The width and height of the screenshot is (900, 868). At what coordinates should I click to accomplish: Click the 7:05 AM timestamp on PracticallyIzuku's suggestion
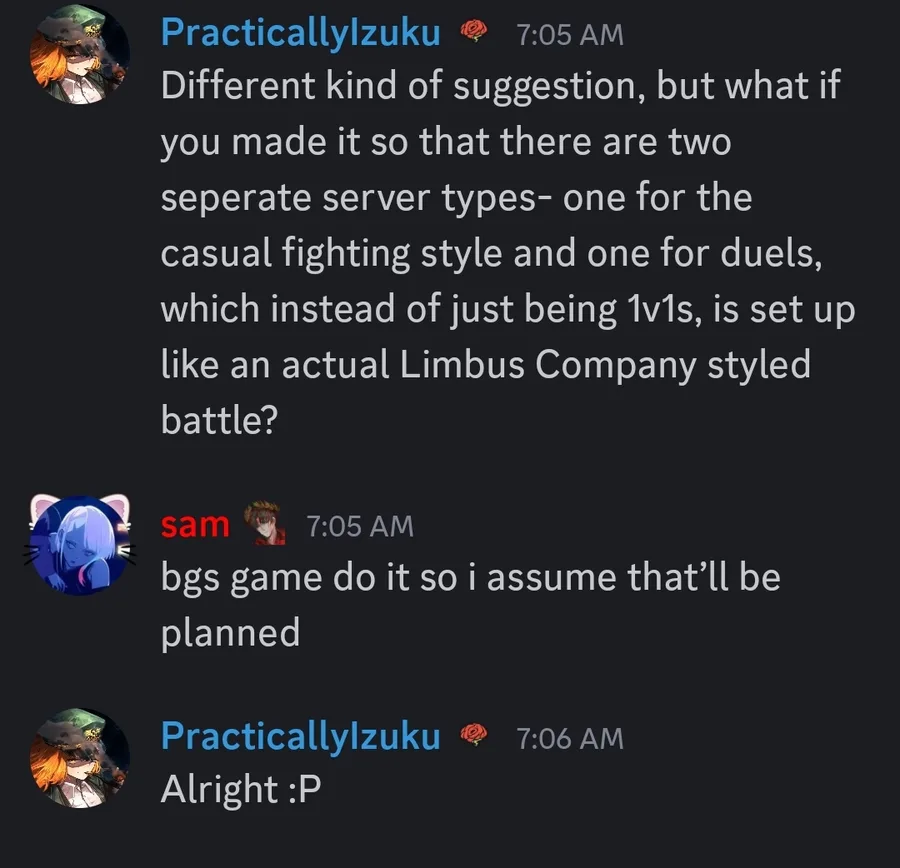point(569,34)
